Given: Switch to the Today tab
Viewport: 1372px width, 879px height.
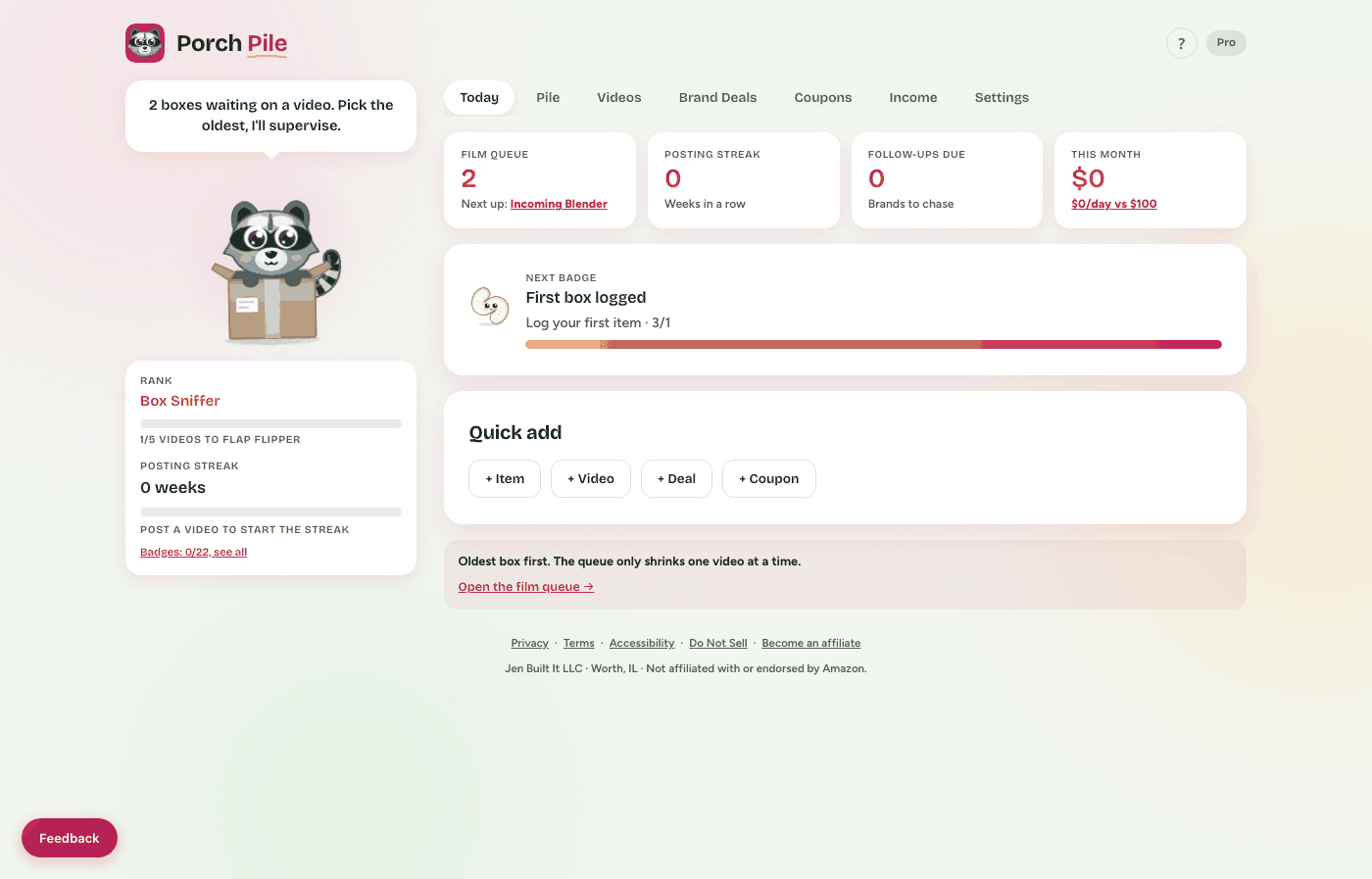Looking at the screenshot, I should click(479, 98).
